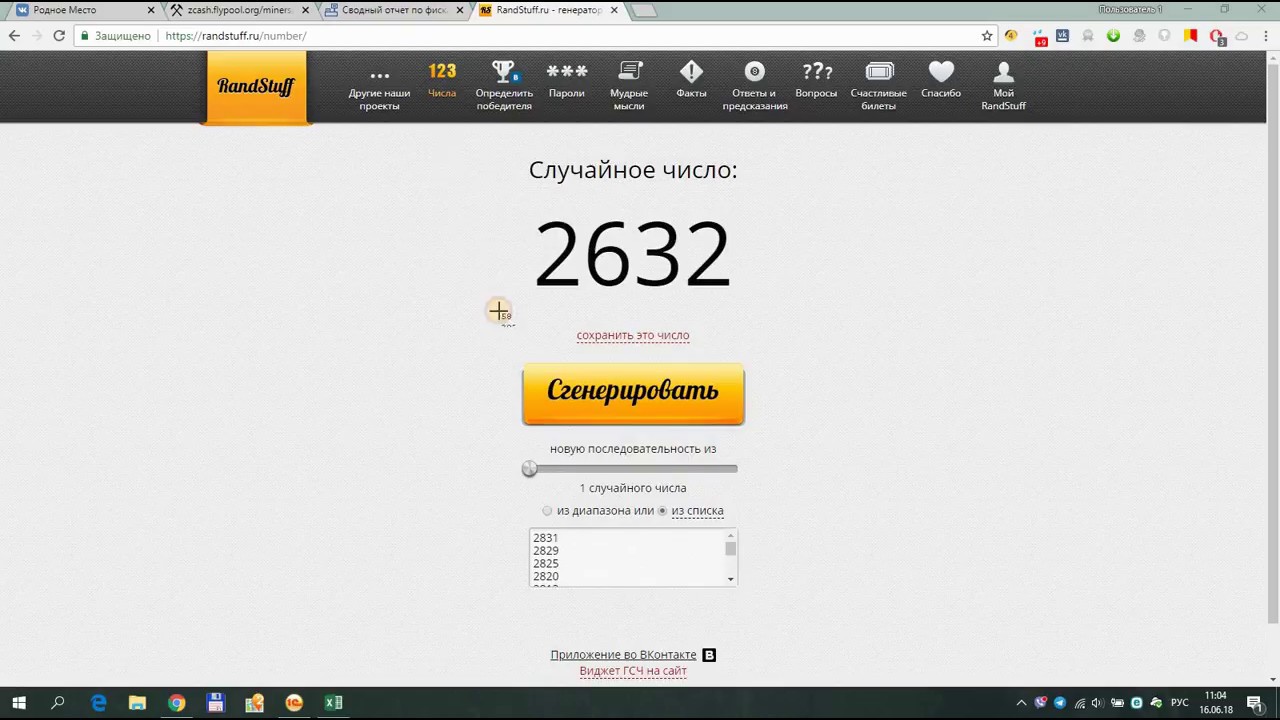
Task: Select the 'Числа' 123 section
Action: (442, 80)
